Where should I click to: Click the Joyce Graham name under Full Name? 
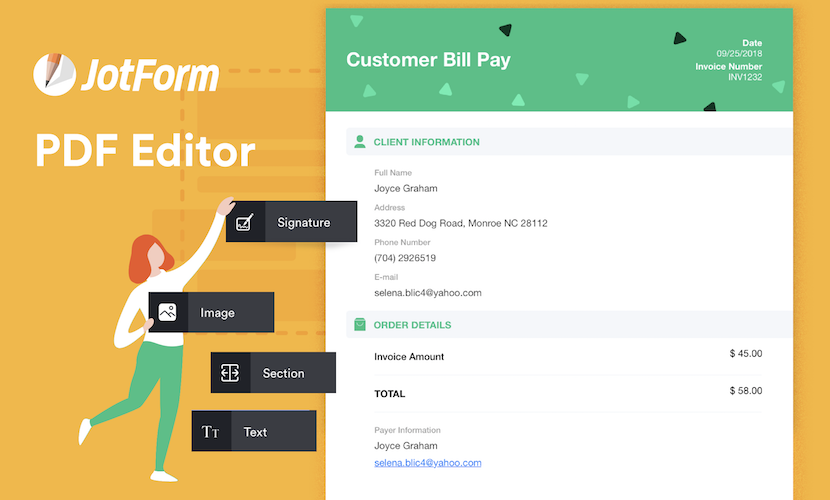[x=405, y=188]
